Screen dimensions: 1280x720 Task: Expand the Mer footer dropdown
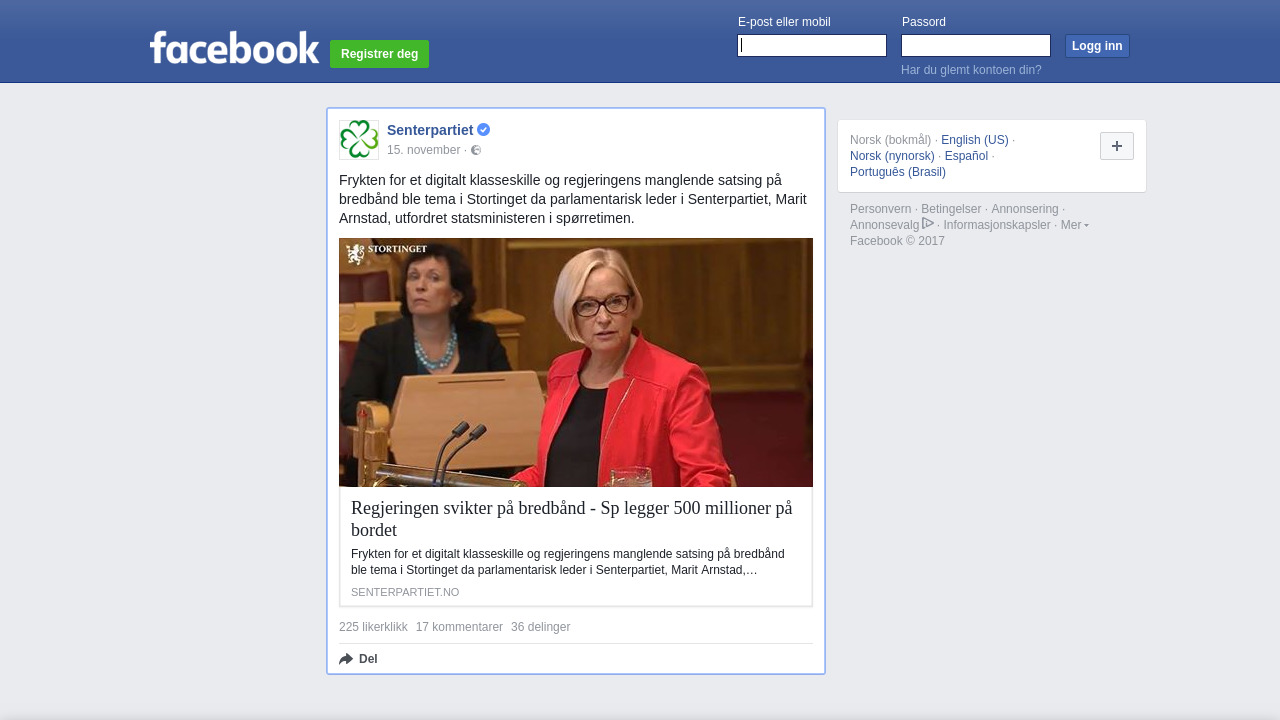coord(1075,225)
